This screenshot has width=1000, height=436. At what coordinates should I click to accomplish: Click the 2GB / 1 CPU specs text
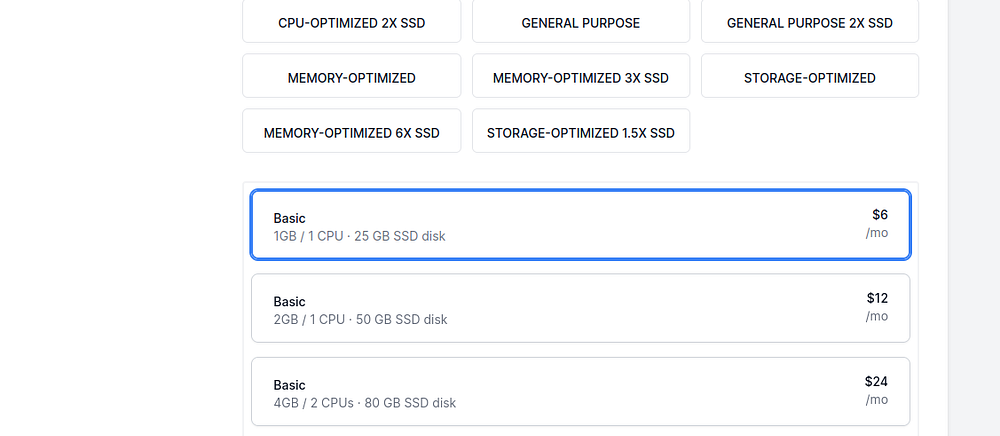click(360, 320)
